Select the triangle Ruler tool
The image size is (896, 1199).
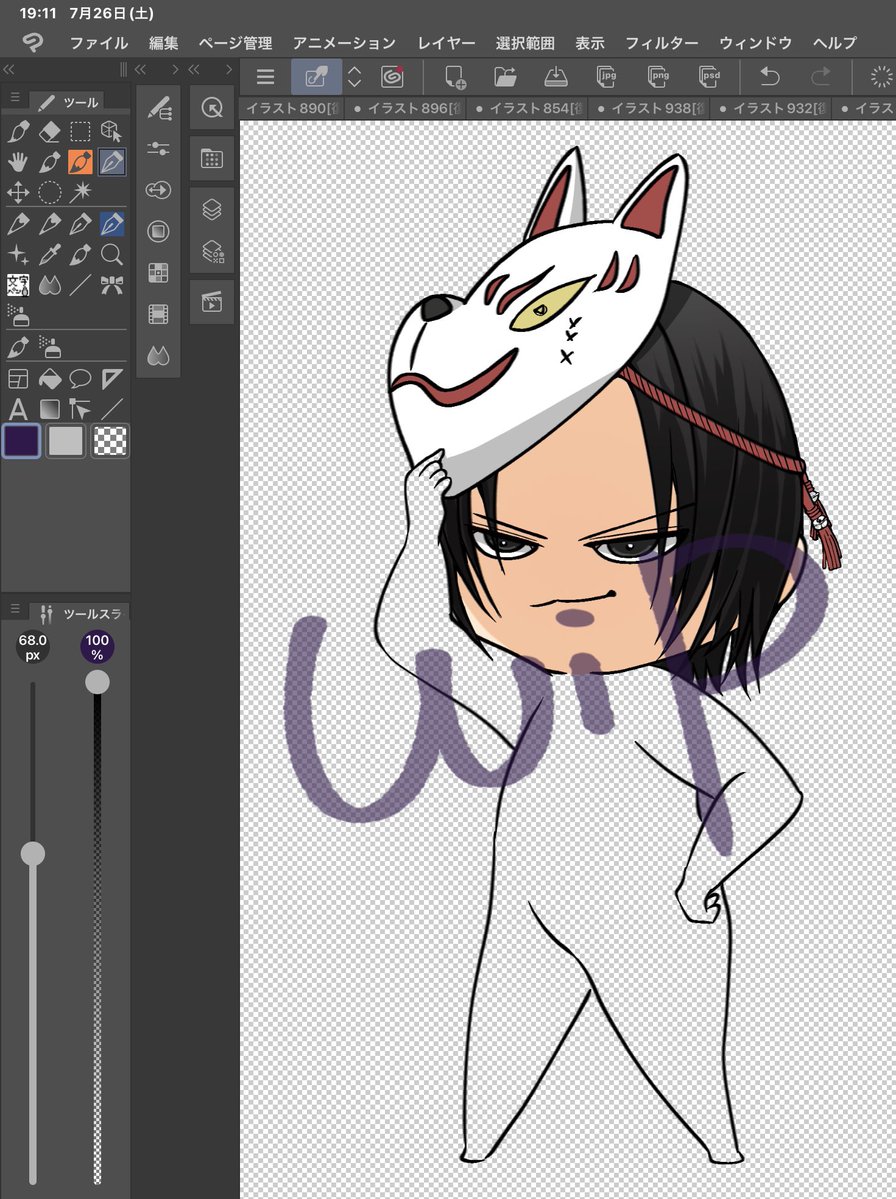112,379
